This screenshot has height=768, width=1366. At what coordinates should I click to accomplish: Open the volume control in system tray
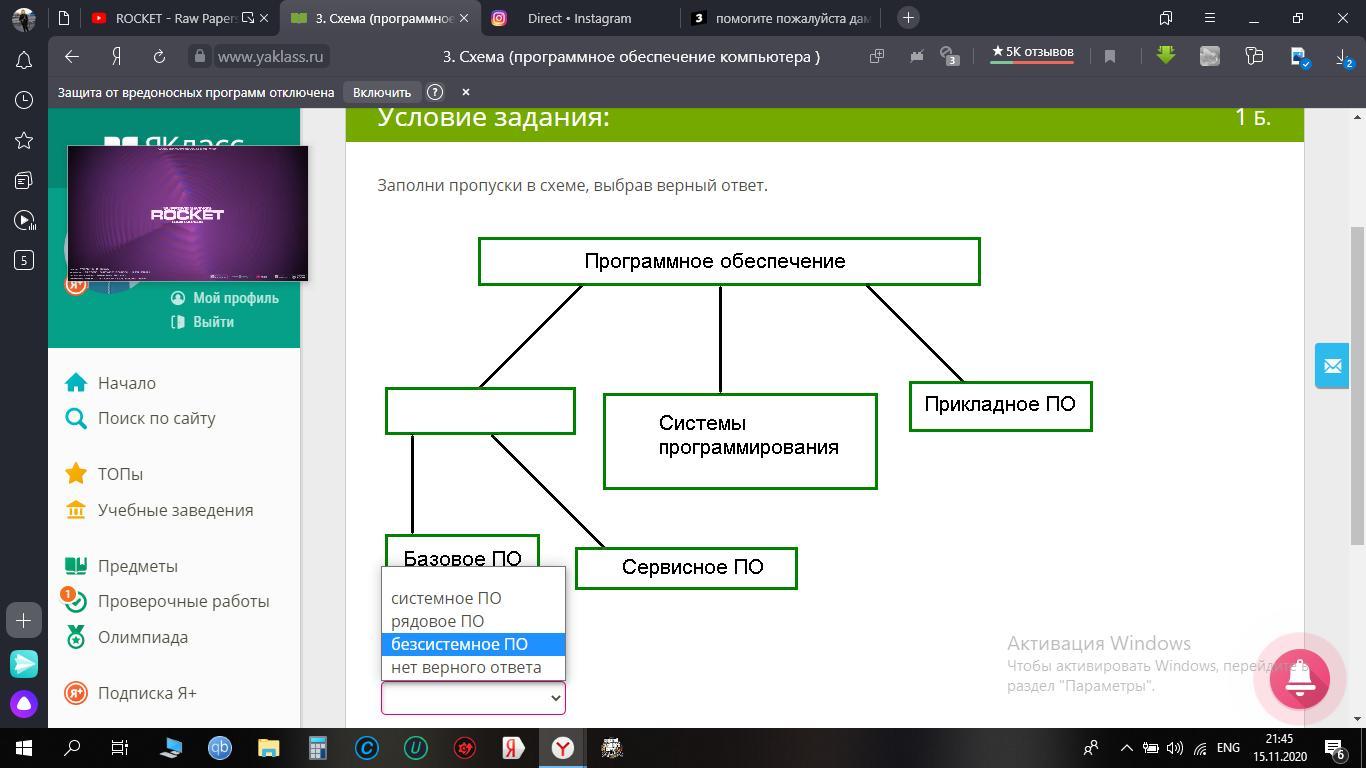coord(1175,748)
